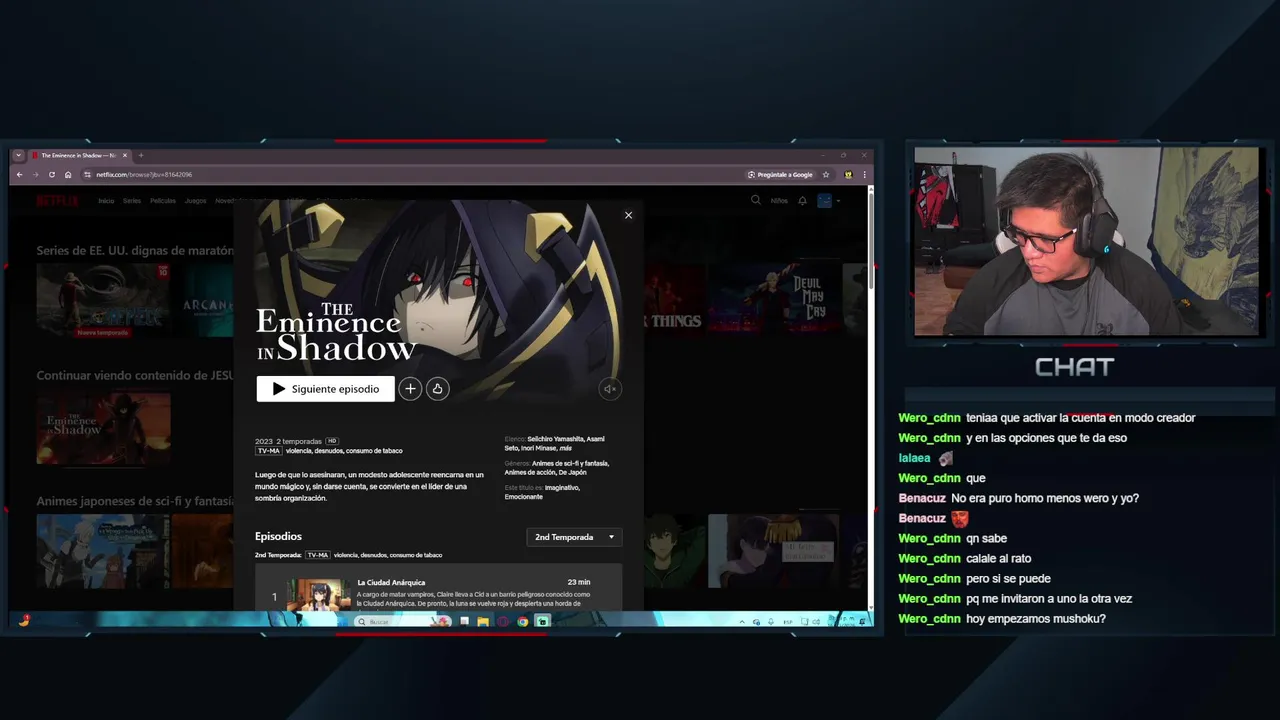Reload the Netflix page
This screenshot has height=720, width=1280.
pyautogui.click(x=52, y=174)
